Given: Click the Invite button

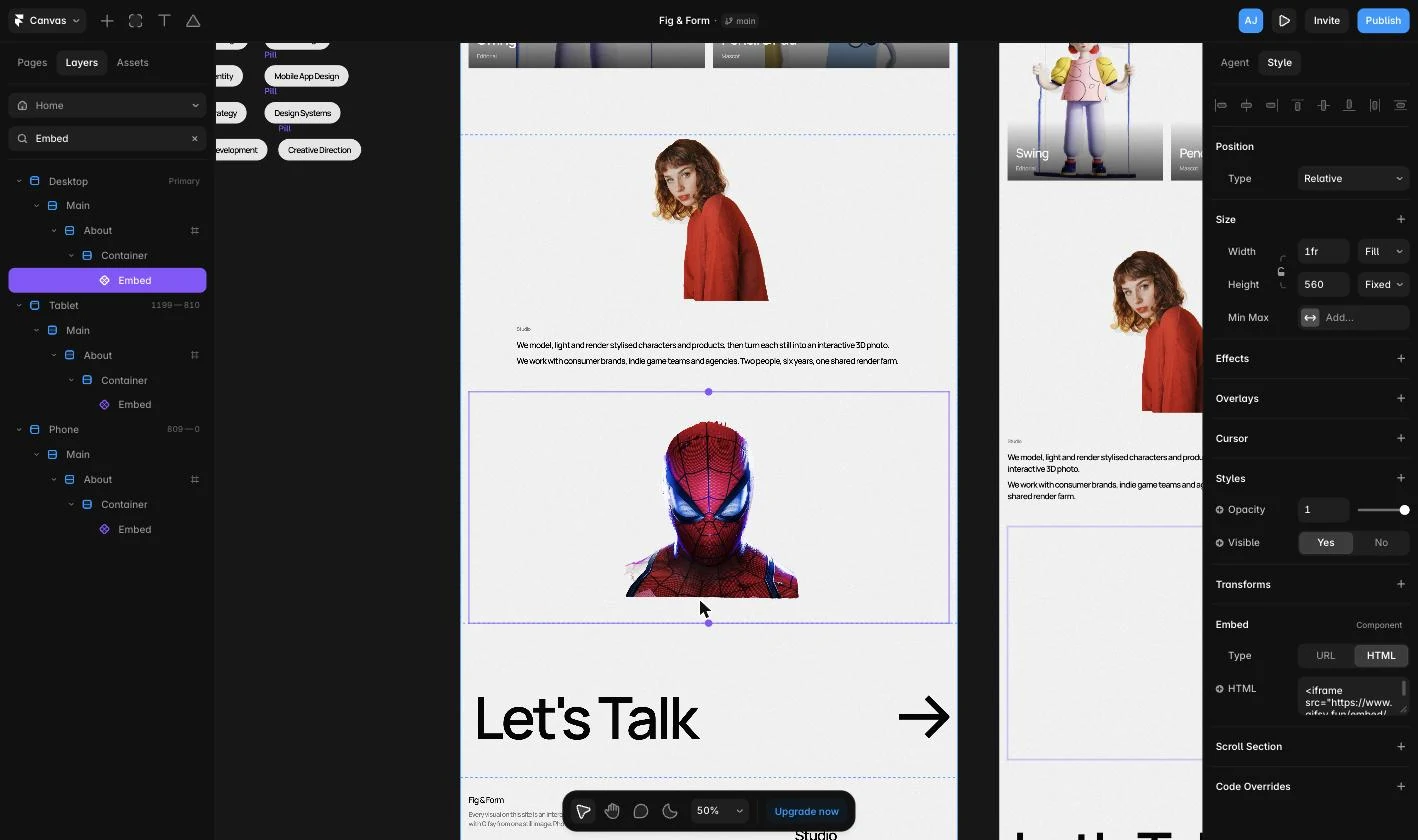Looking at the screenshot, I should click(x=1326, y=20).
